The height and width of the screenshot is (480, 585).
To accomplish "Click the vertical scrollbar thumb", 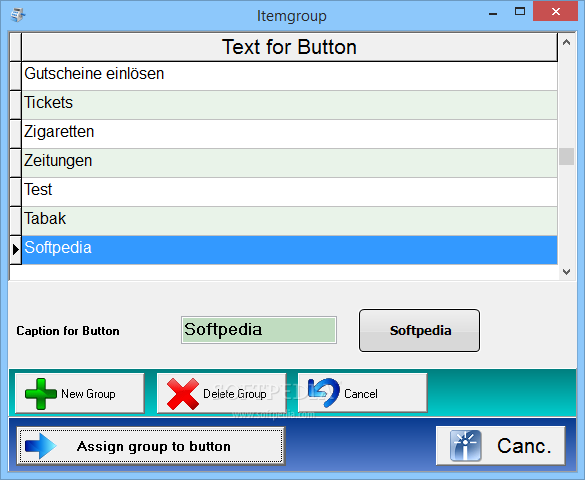I will click(566, 156).
